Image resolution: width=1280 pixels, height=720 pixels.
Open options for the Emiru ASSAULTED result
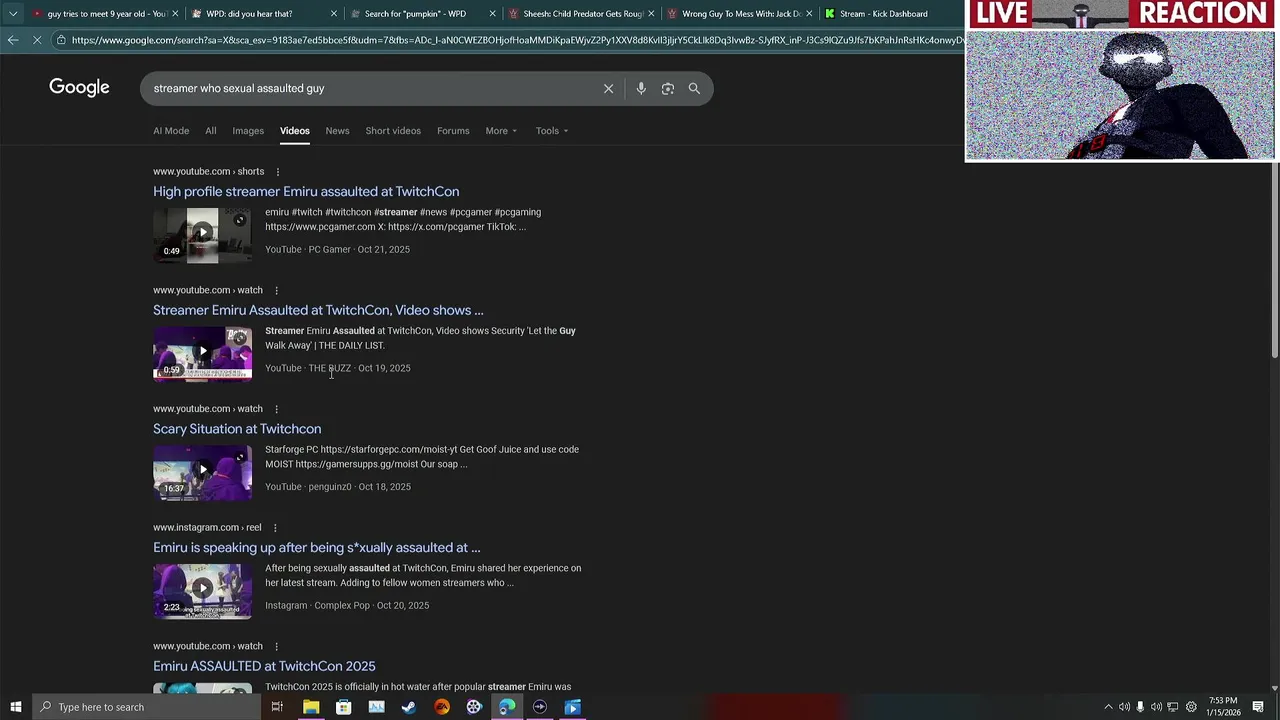(x=276, y=646)
